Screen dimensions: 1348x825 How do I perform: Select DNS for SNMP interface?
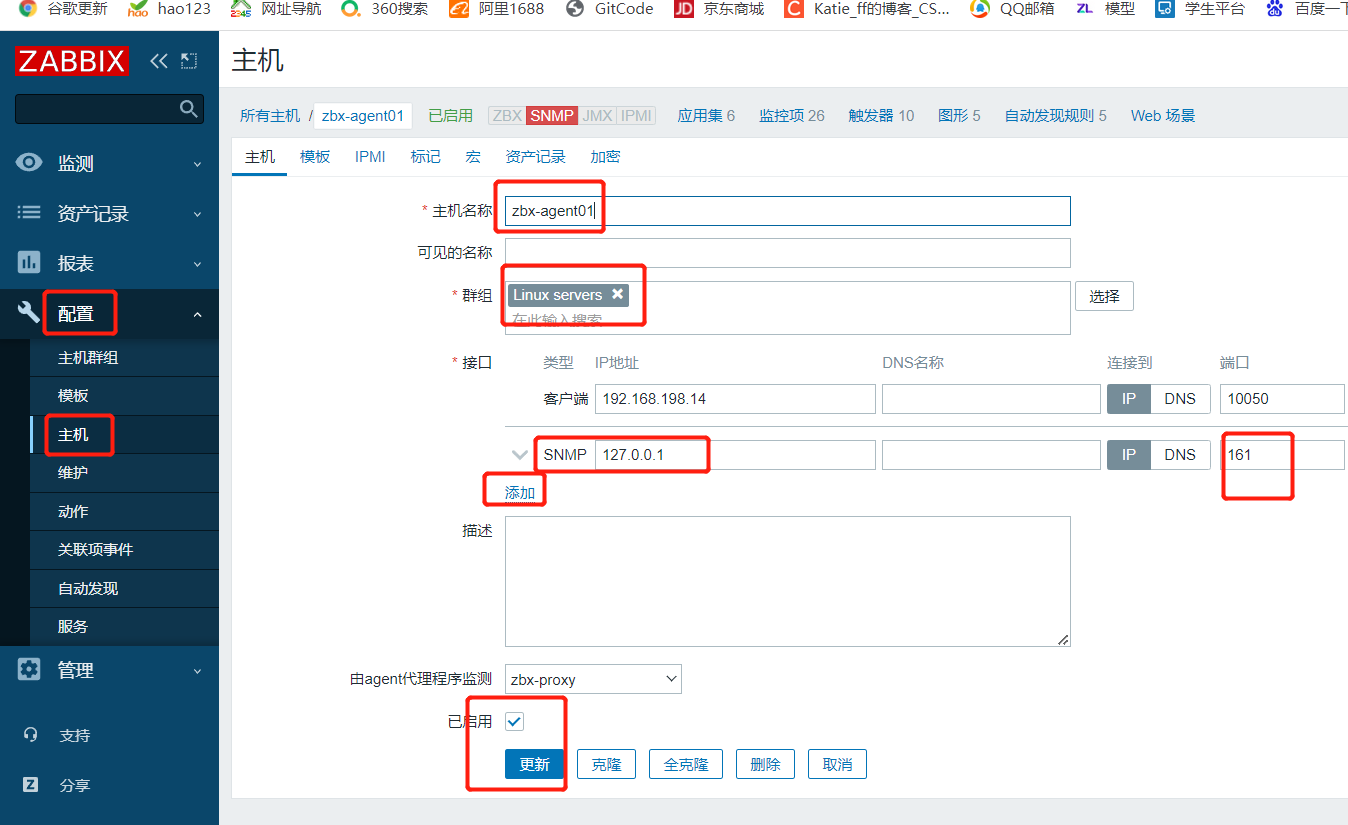point(1180,454)
